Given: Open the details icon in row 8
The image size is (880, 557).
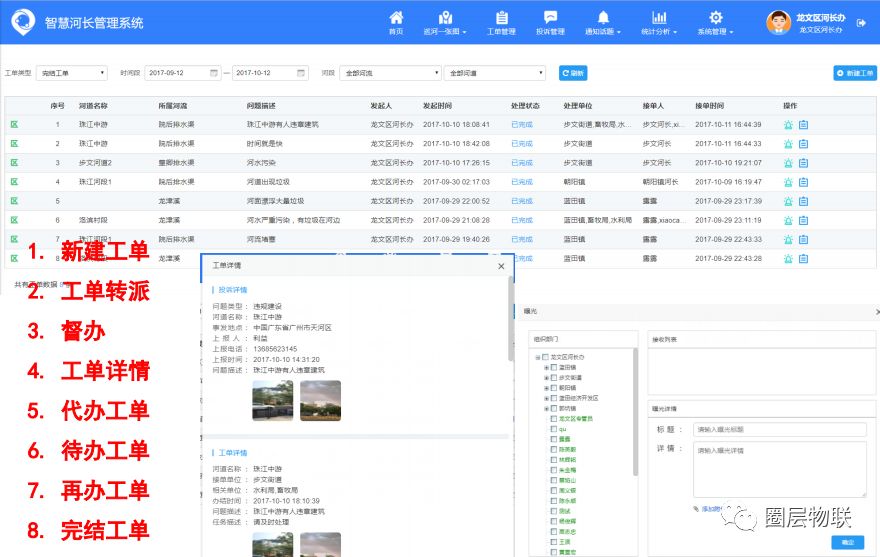Looking at the screenshot, I should point(804,258).
